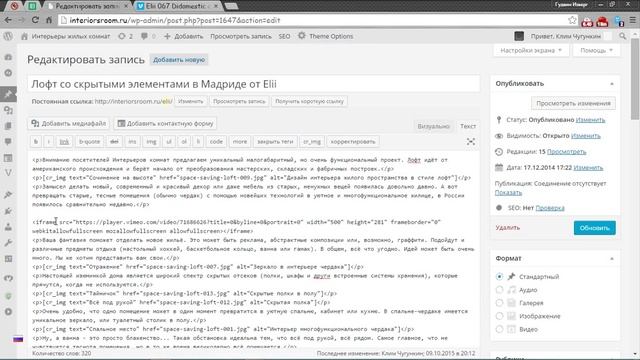Go to browser home page icon
The height and width of the screenshot is (360, 640).
pos(49,20)
